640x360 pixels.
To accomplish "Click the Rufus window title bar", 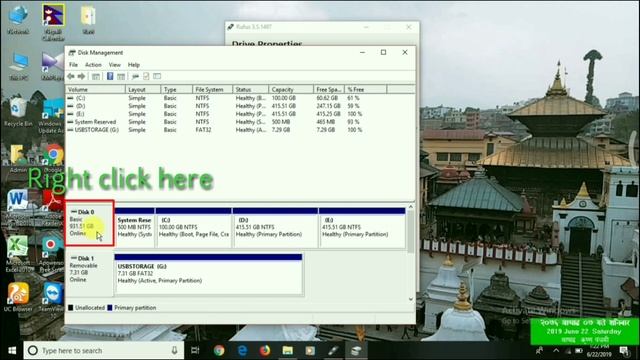I will 322,27.
